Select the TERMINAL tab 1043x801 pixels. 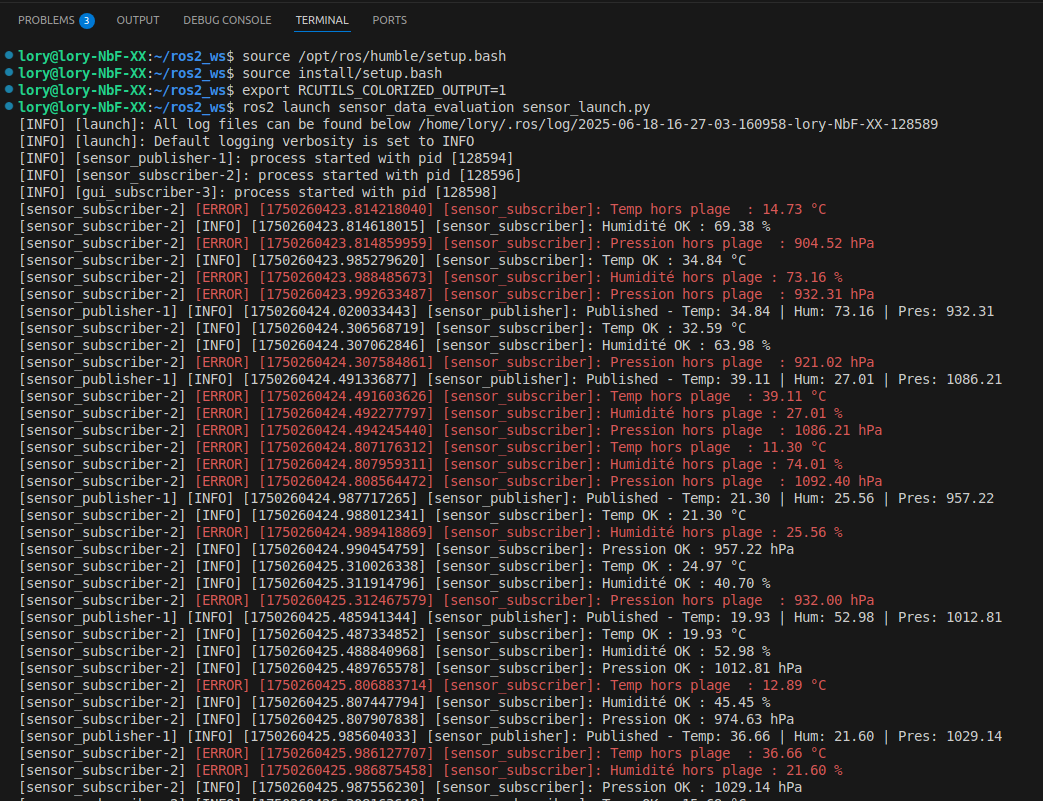(322, 20)
